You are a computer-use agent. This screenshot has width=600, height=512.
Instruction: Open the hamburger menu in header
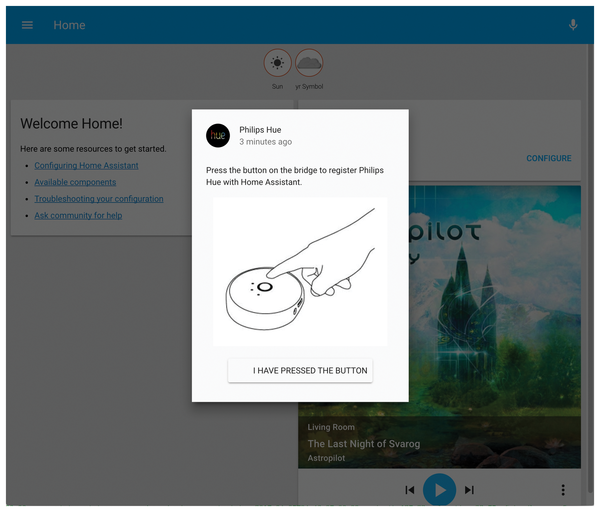tap(27, 25)
